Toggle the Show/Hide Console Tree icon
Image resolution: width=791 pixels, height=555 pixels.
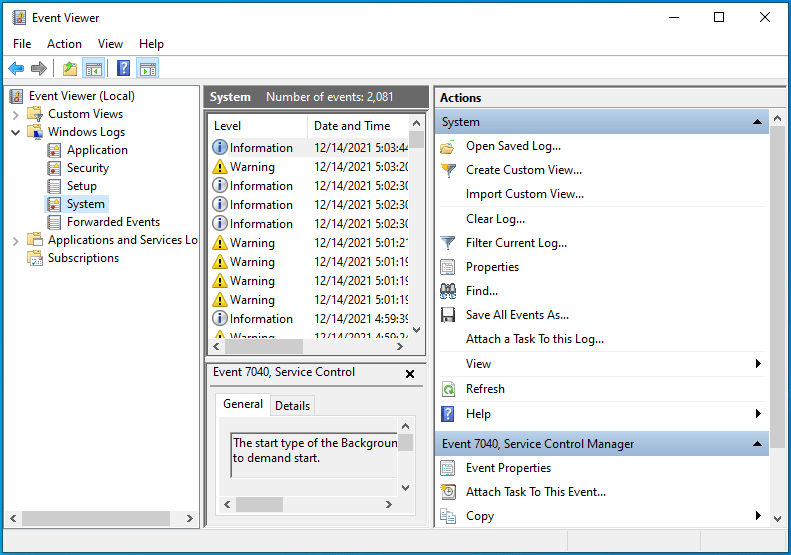(x=94, y=68)
